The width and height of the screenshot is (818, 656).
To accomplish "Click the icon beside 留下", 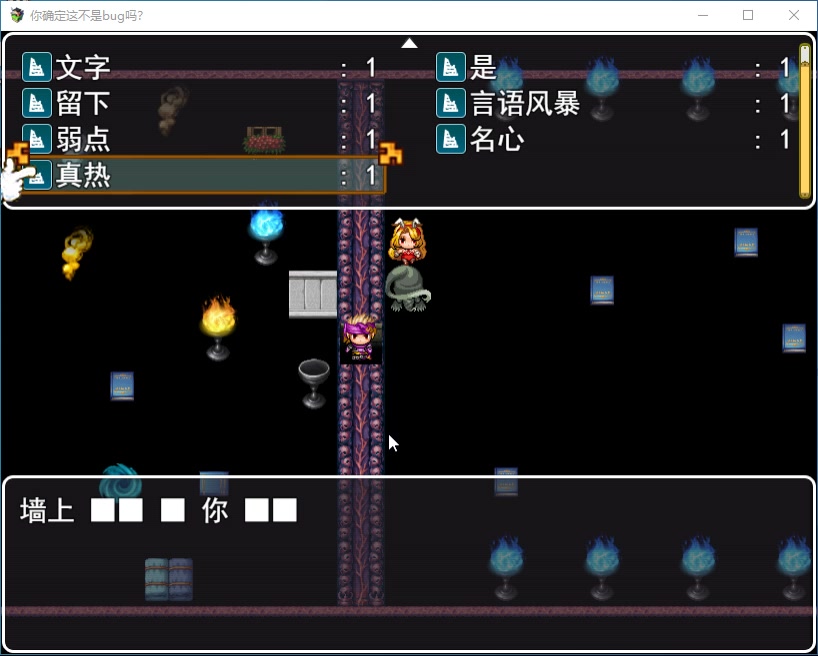I will point(37,103).
